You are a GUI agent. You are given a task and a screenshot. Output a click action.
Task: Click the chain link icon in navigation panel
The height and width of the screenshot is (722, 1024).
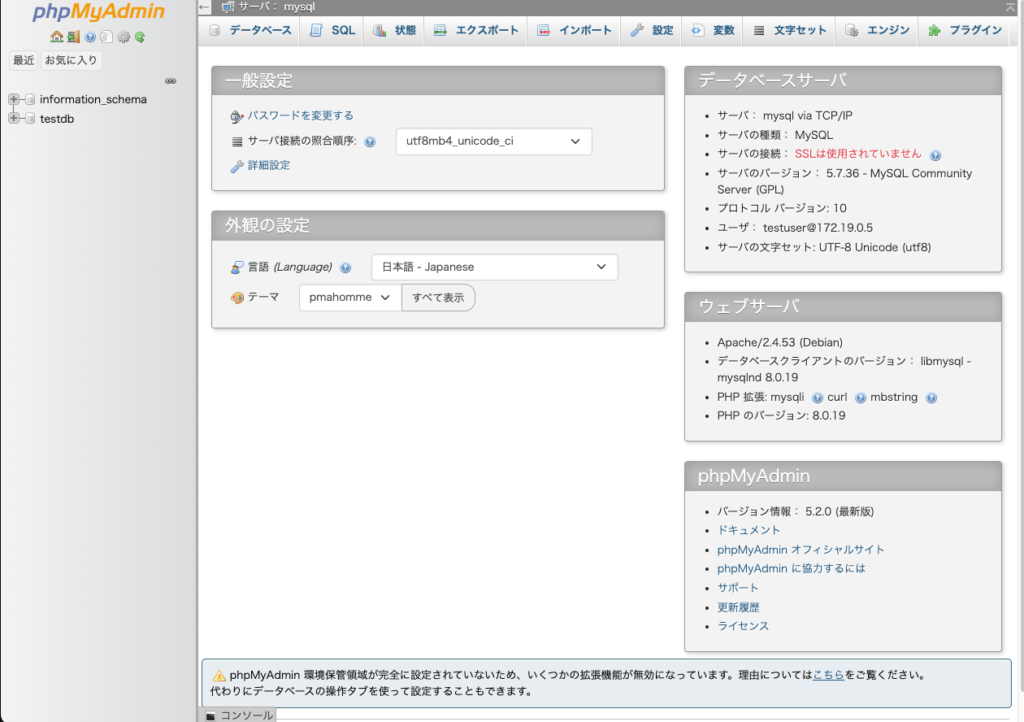(170, 81)
